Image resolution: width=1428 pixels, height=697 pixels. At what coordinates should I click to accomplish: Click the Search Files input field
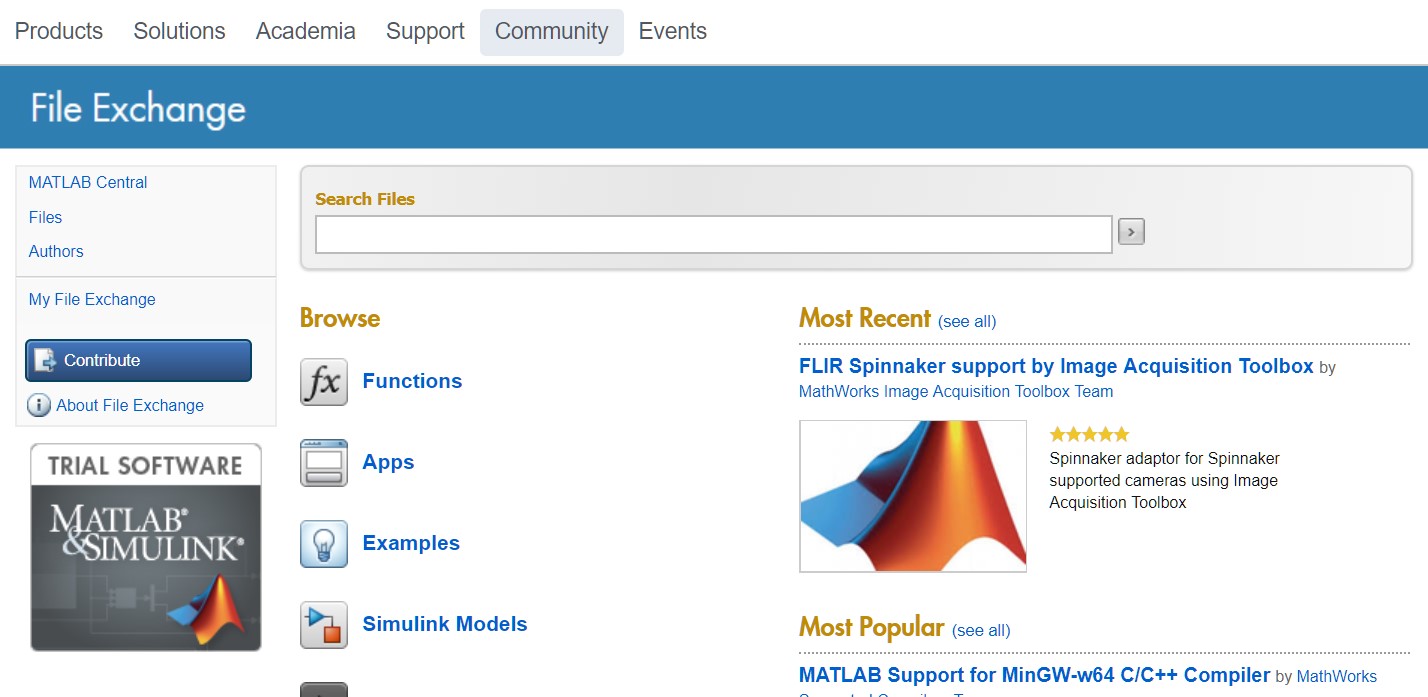click(x=713, y=234)
